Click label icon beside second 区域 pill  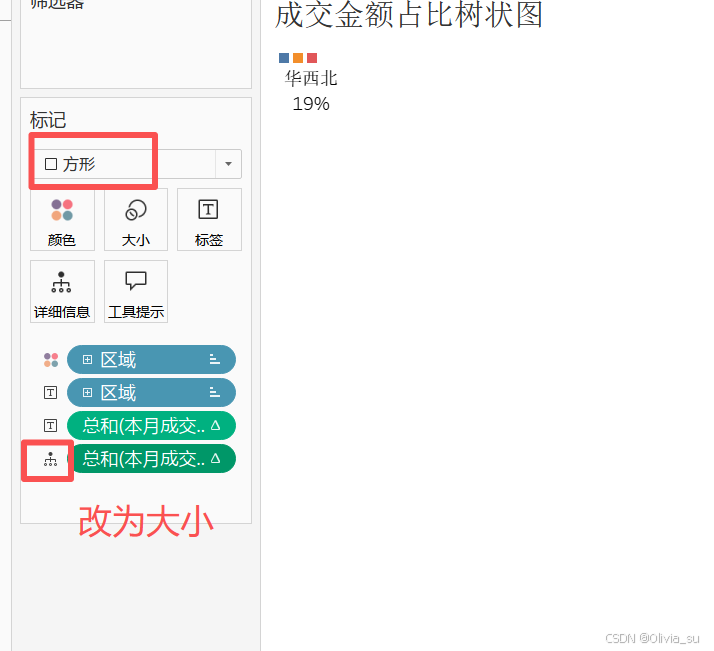[51, 392]
